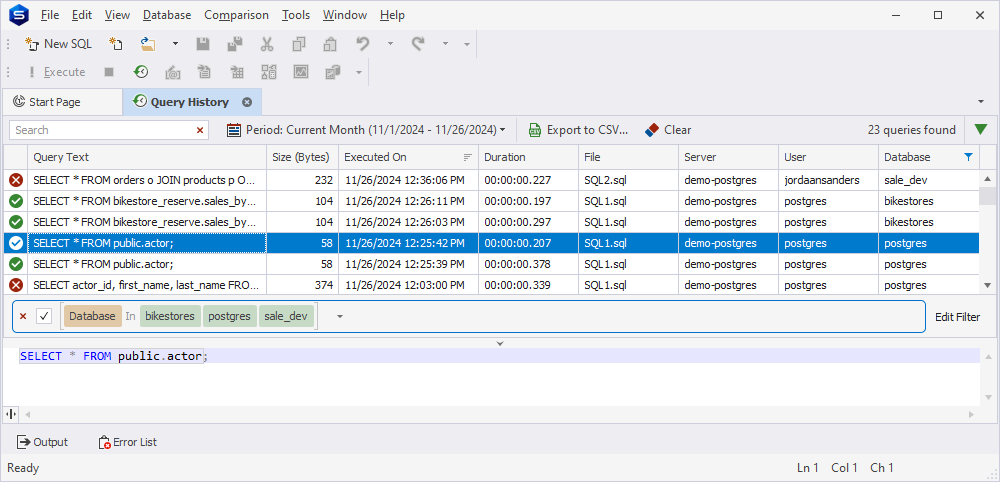Click the Copy icon in toolbar

298,44
